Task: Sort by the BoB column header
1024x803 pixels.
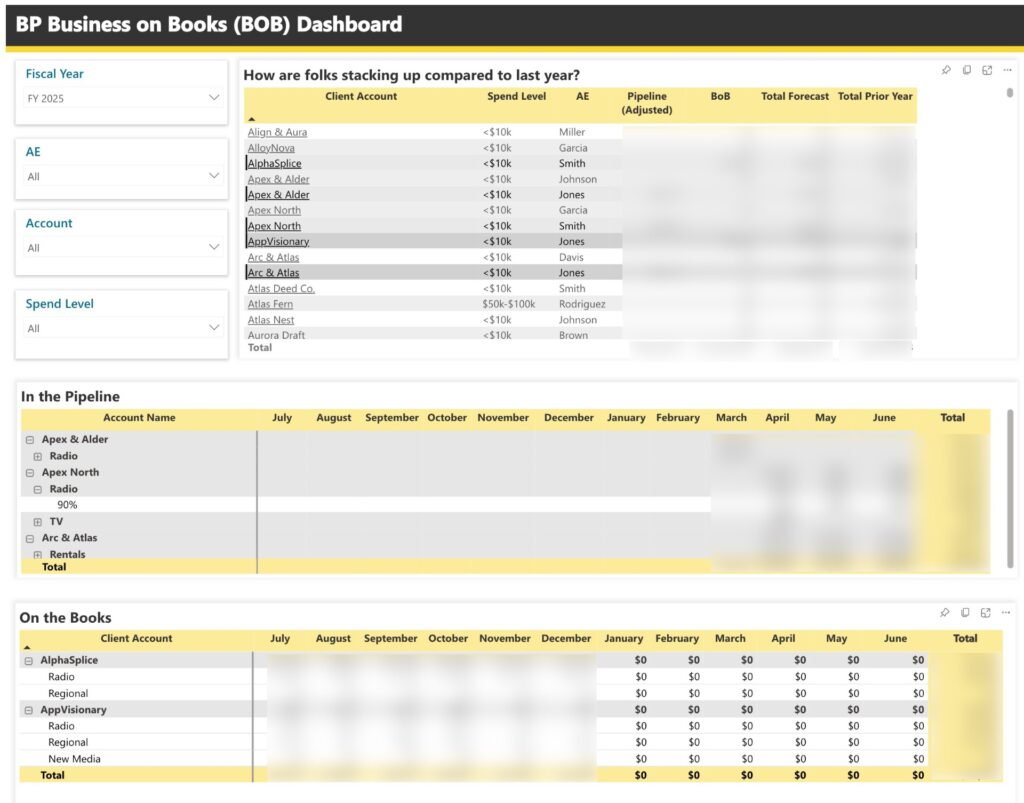Action: [x=720, y=96]
